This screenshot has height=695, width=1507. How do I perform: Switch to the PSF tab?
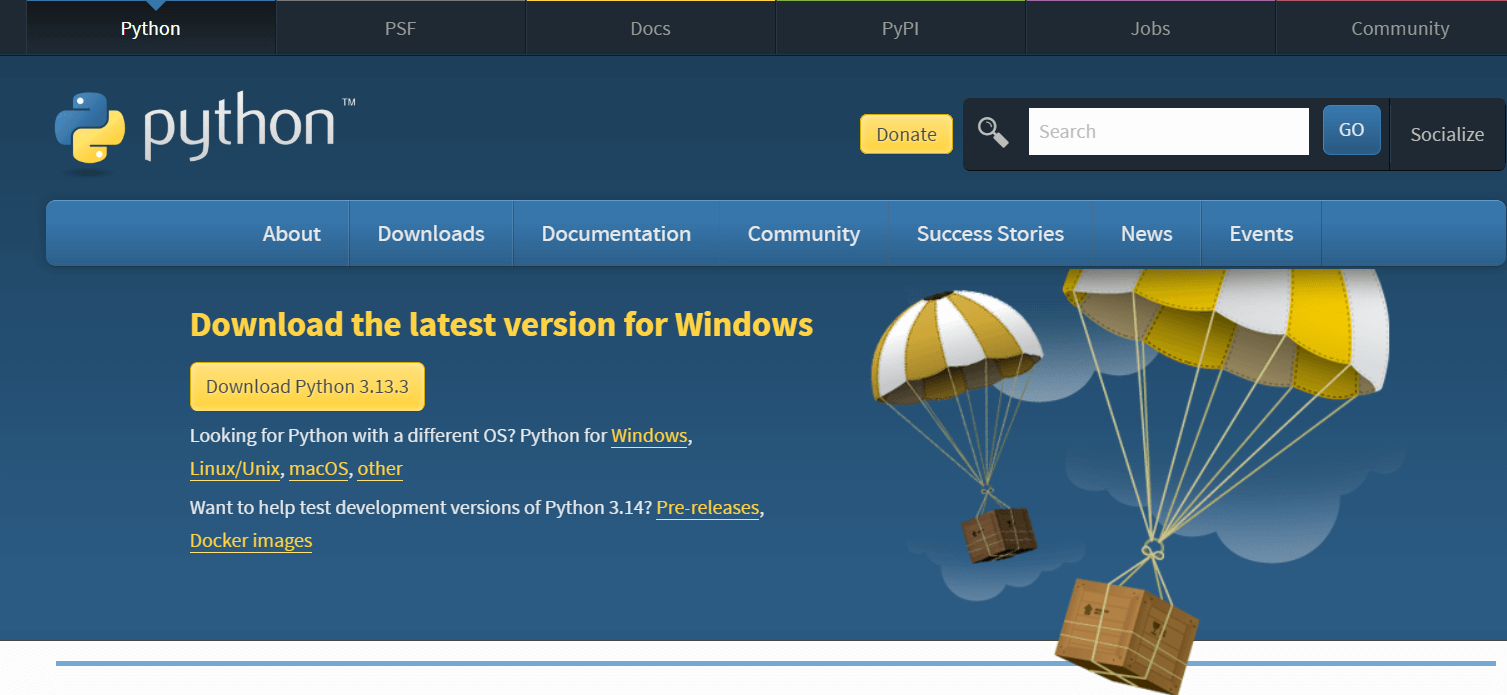[x=399, y=27]
